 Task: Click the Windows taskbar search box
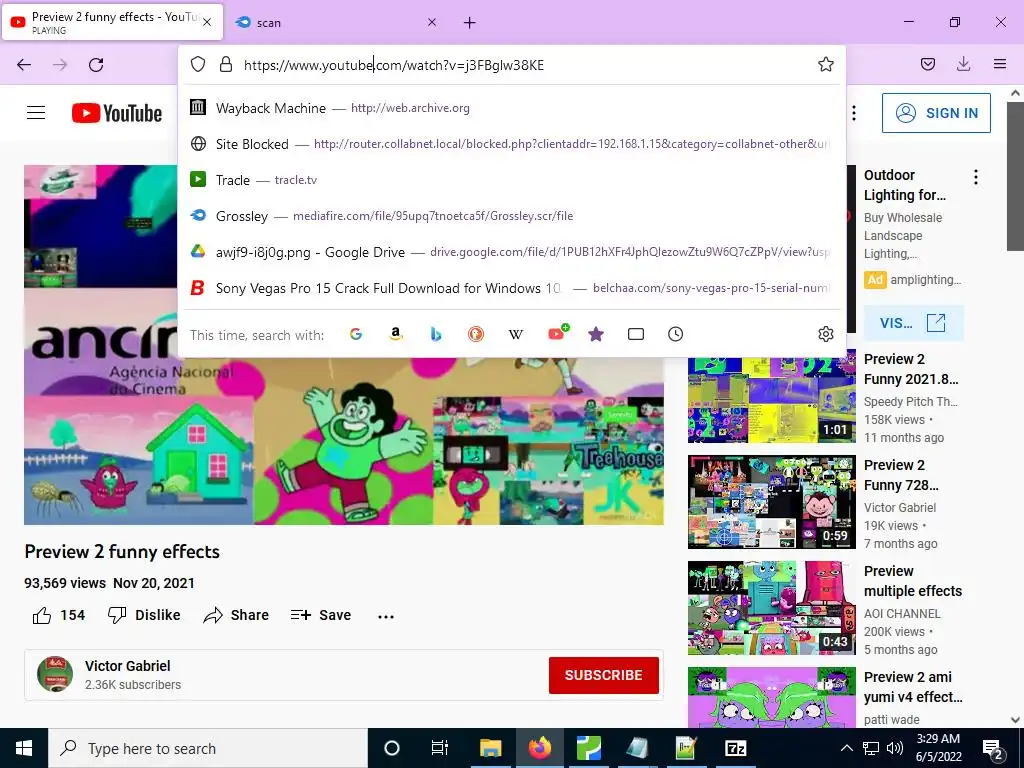208,748
